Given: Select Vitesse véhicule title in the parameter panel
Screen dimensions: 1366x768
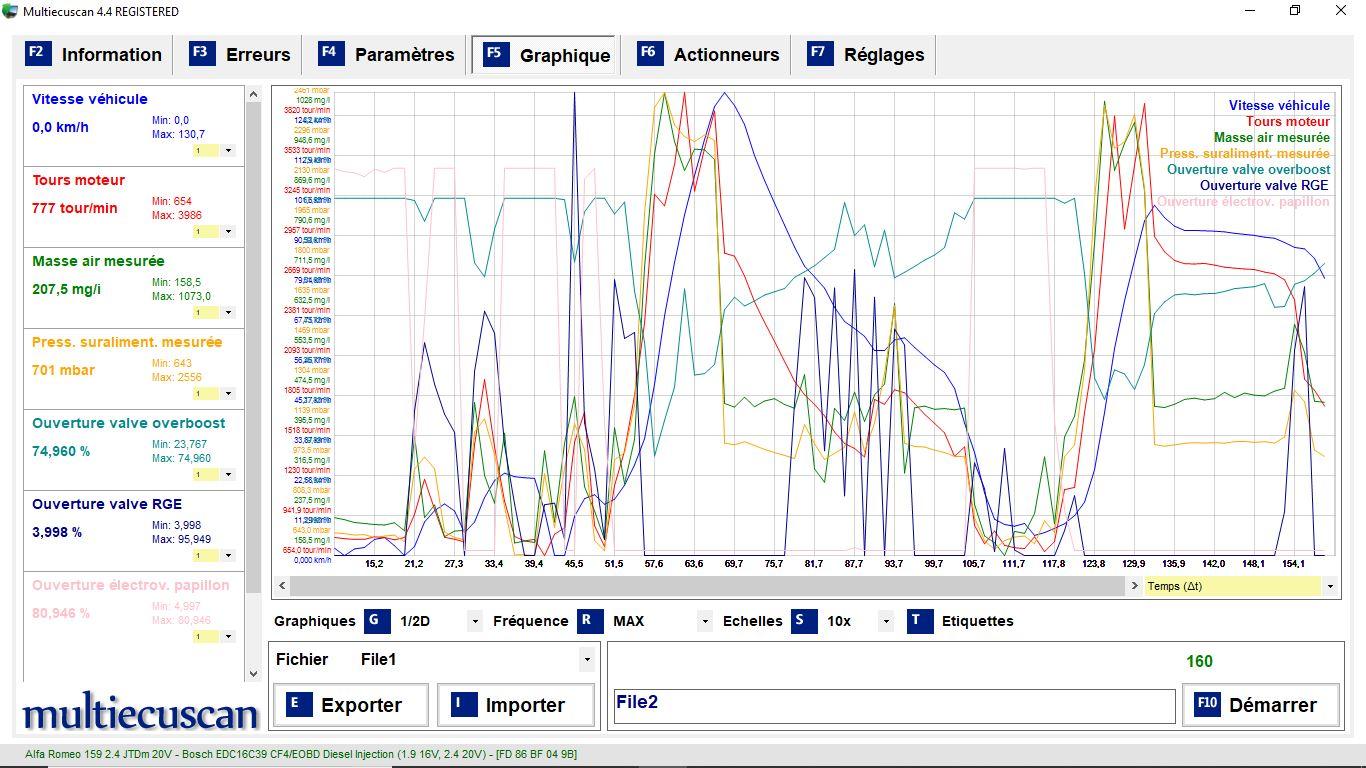Looking at the screenshot, I should tap(90, 99).
